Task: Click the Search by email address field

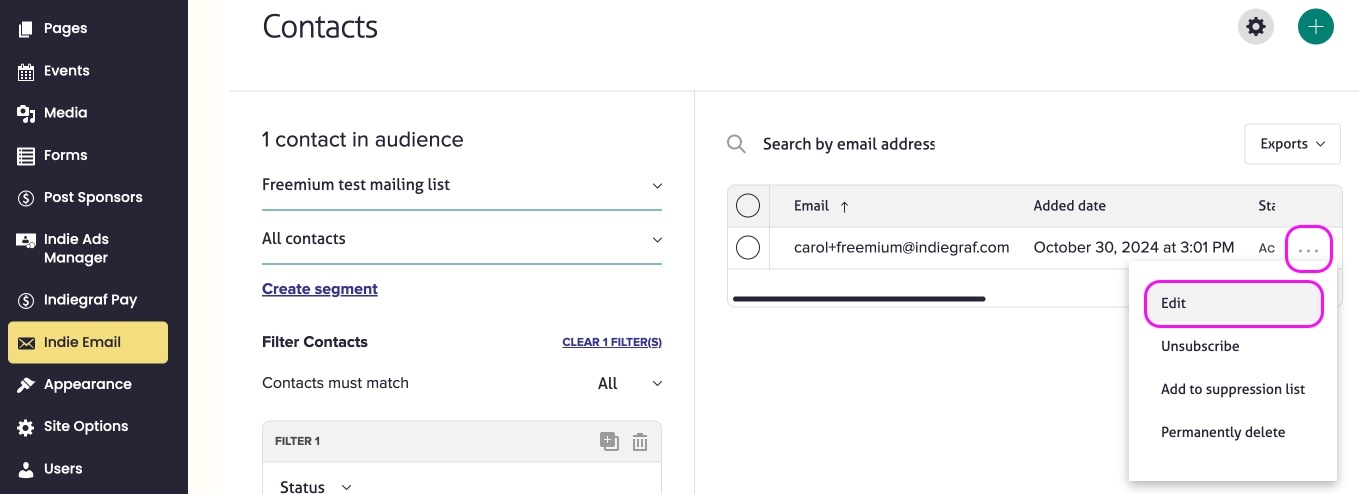Action: pyautogui.click(x=848, y=144)
